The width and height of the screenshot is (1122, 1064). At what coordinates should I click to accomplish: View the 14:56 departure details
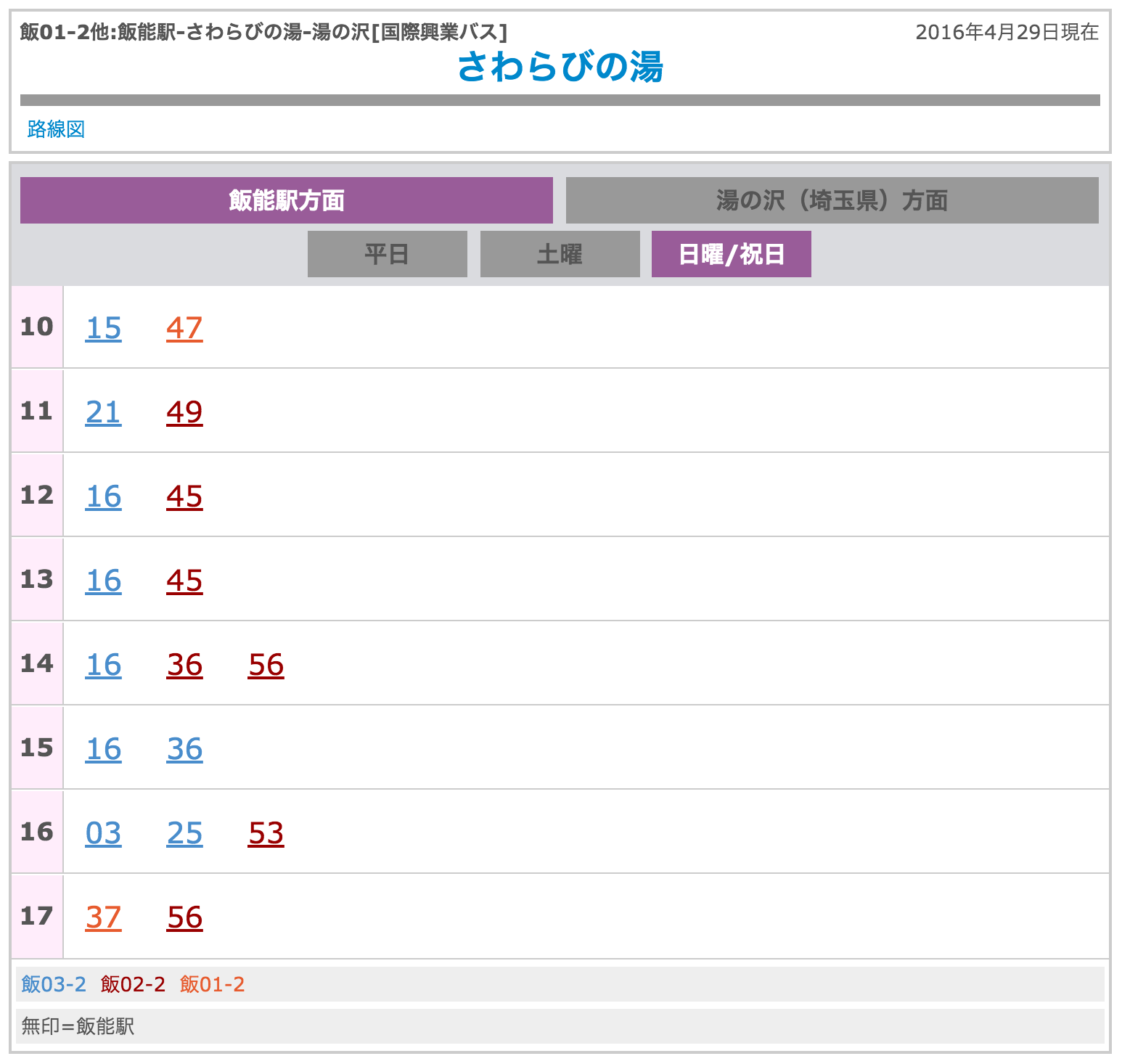[266, 665]
